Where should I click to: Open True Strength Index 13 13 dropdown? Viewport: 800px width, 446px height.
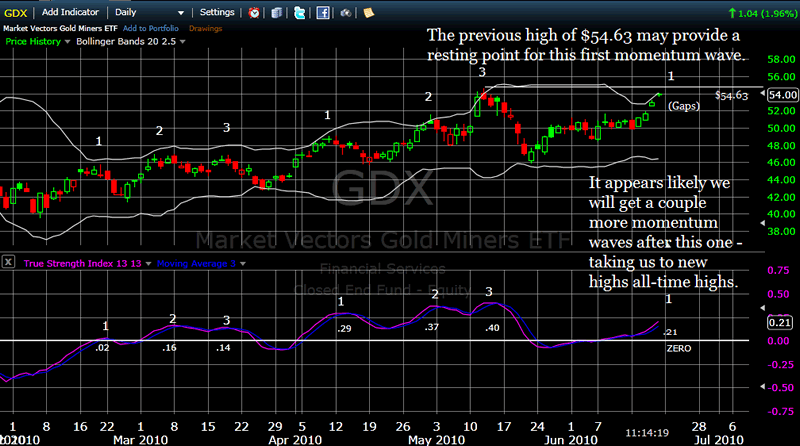point(144,263)
